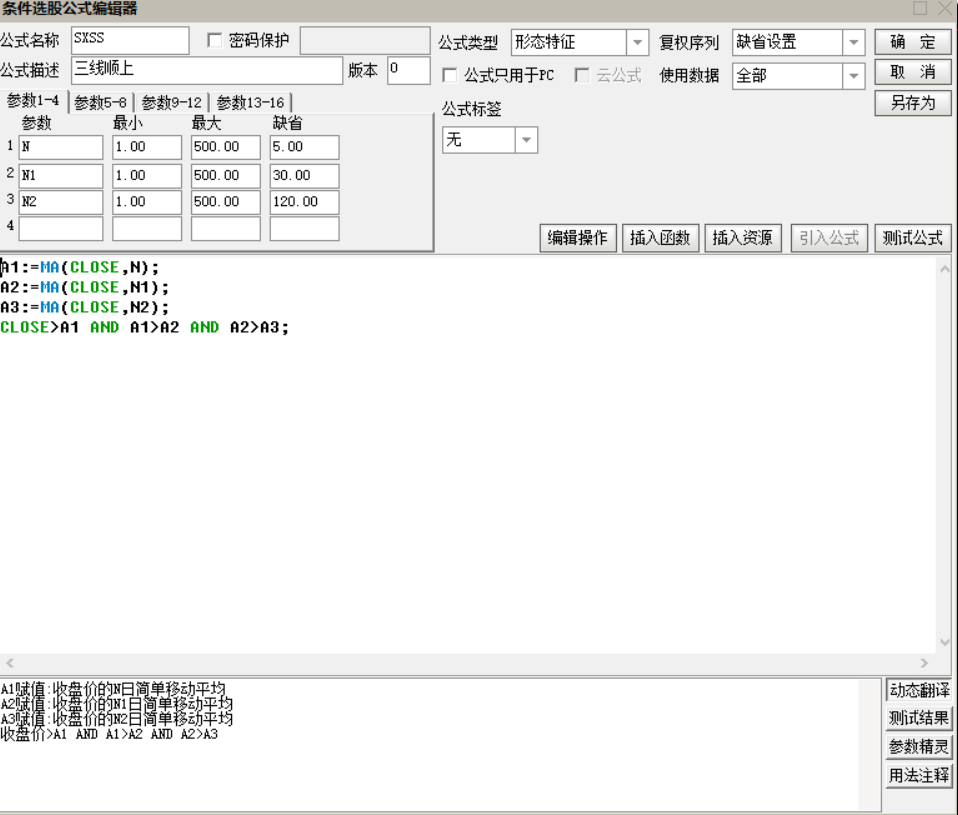The image size is (958, 815).
Task: Click the 插入函数 button
Action: (x=660, y=238)
